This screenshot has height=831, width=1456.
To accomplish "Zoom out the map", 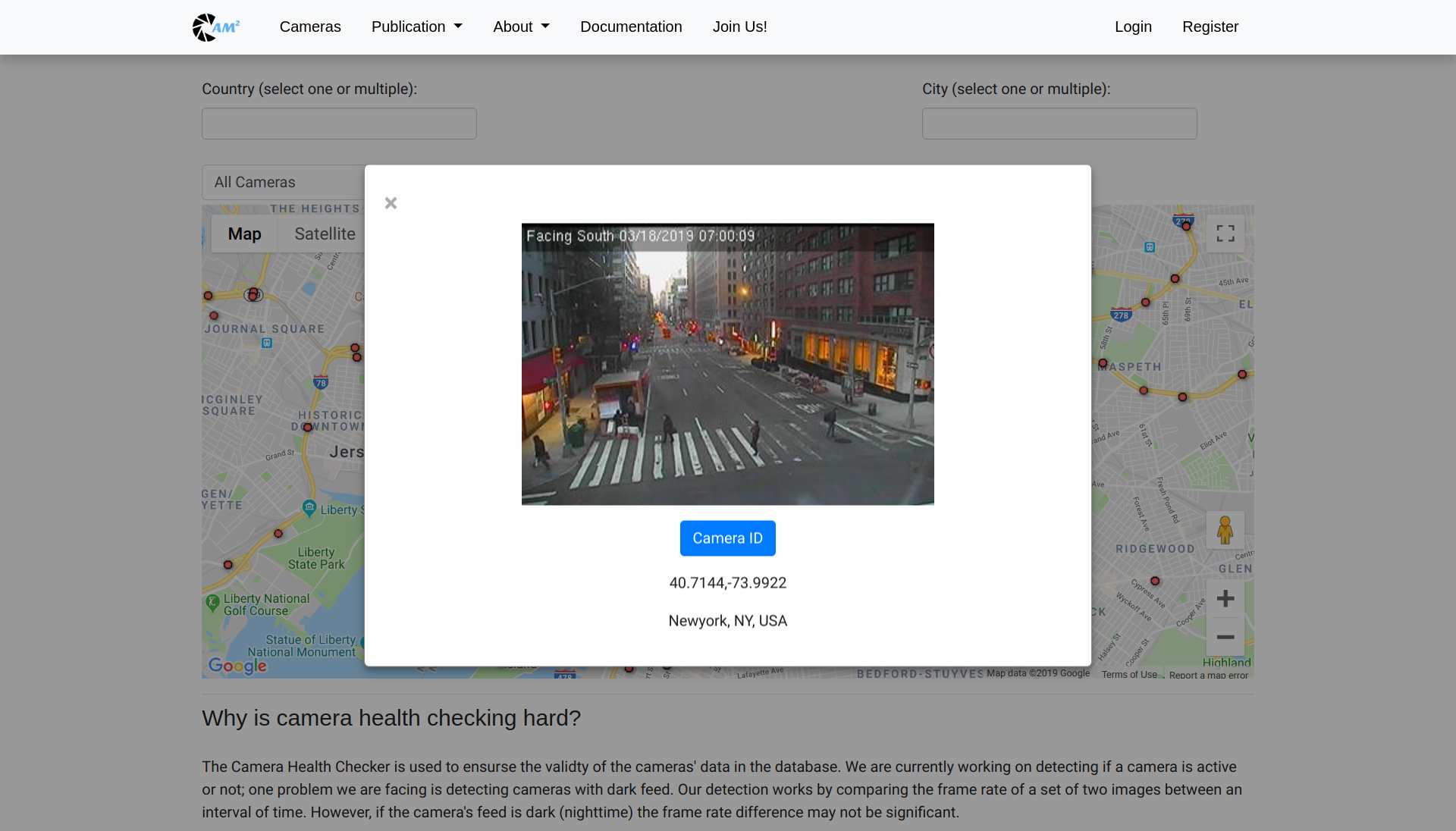I will (1225, 638).
